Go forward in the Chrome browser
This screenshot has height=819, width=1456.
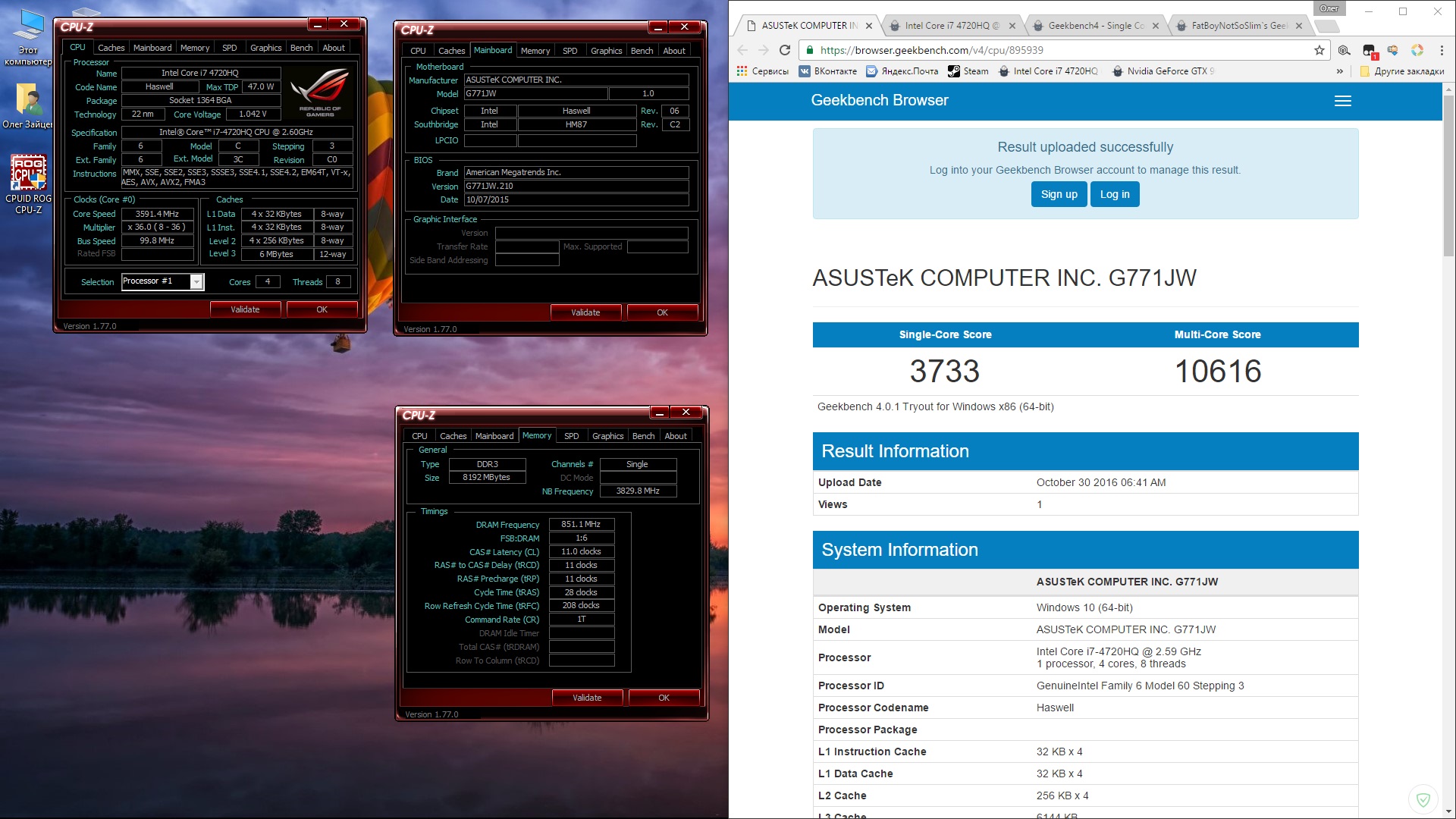764,50
